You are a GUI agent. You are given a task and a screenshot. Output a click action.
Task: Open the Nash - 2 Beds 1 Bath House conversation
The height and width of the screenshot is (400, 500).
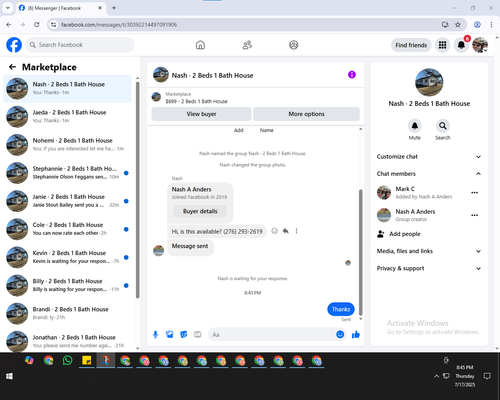coord(68,88)
